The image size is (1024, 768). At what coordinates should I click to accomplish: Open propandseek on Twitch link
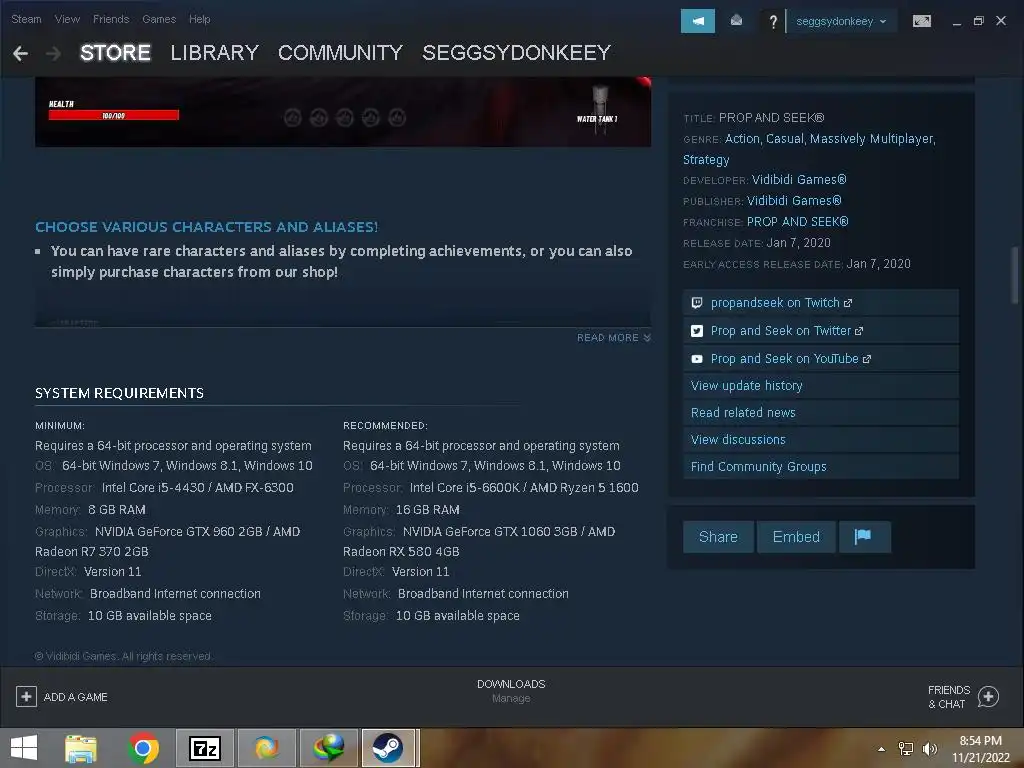tap(820, 303)
